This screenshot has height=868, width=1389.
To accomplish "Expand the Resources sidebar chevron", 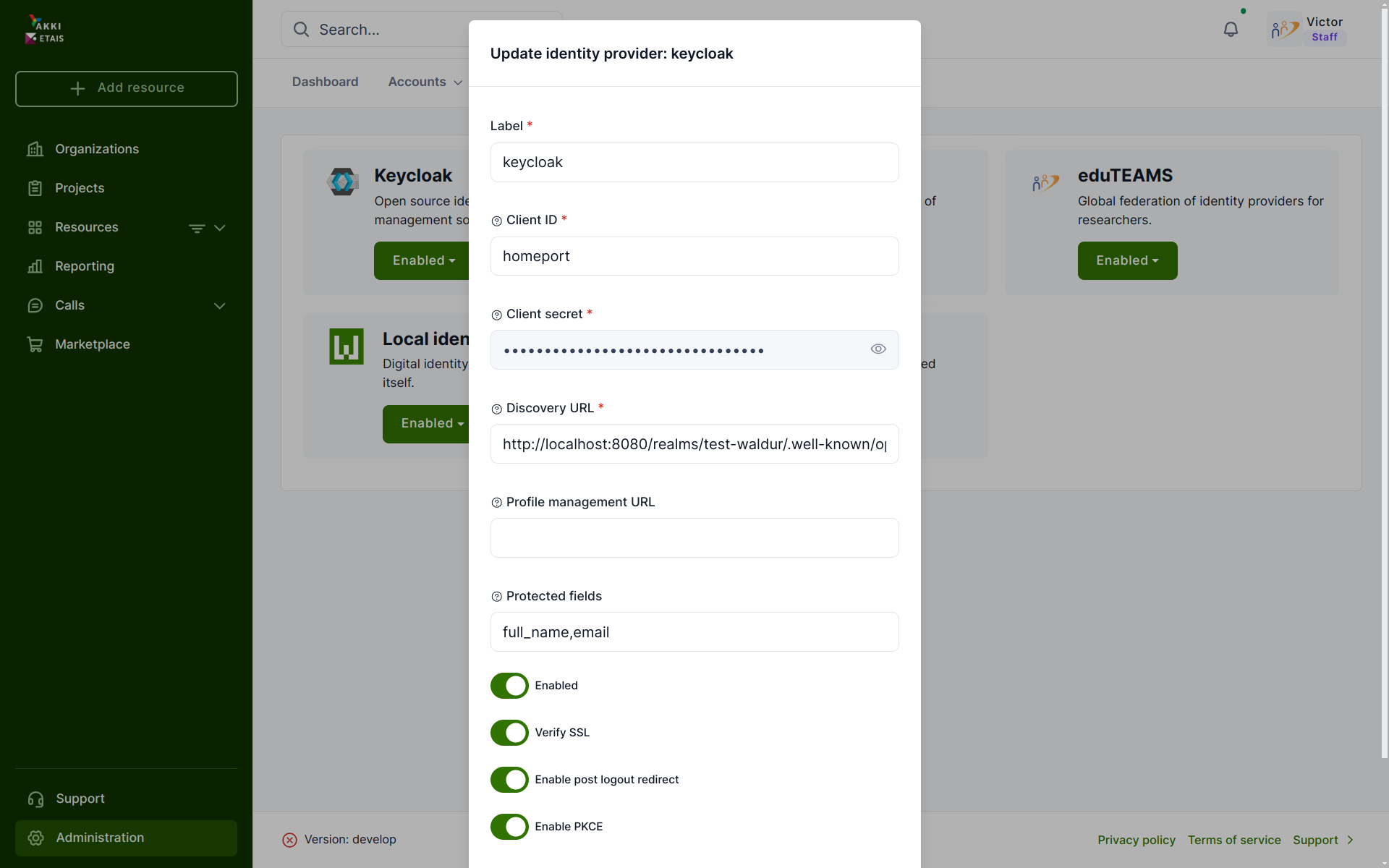I will pos(220,228).
